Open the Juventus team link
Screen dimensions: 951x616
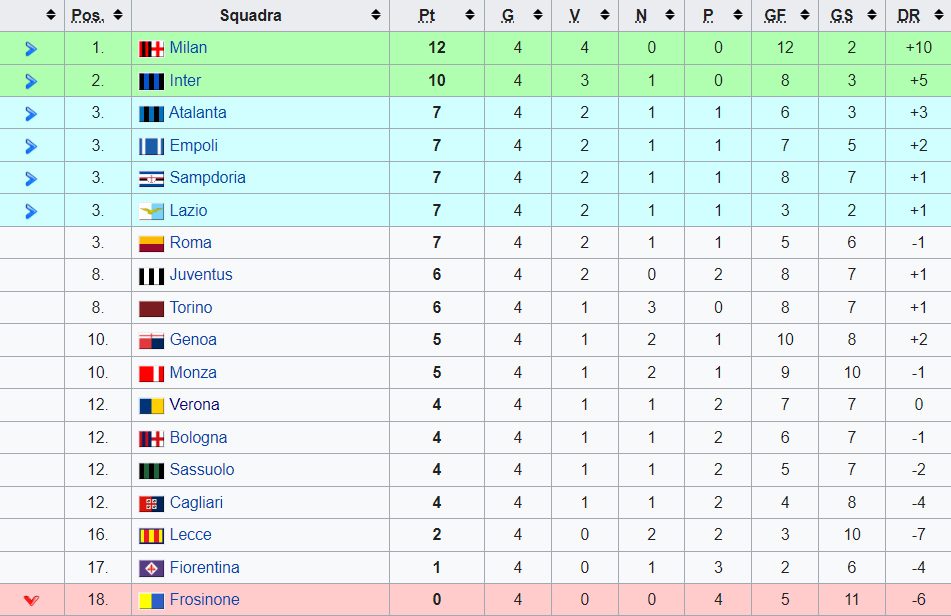(x=201, y=275)
